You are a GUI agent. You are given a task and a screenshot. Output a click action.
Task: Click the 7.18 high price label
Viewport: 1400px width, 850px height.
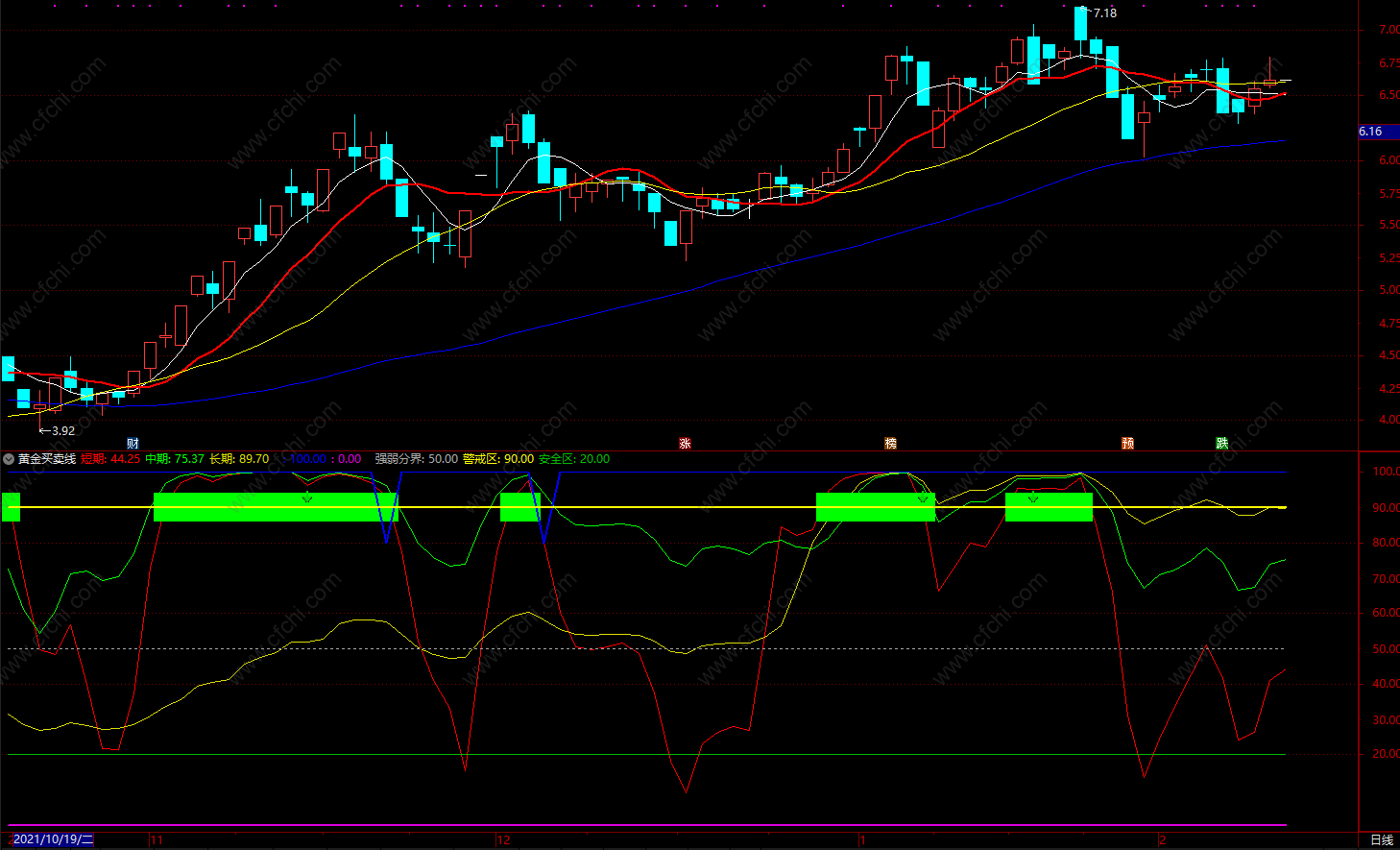(1105, 13)
